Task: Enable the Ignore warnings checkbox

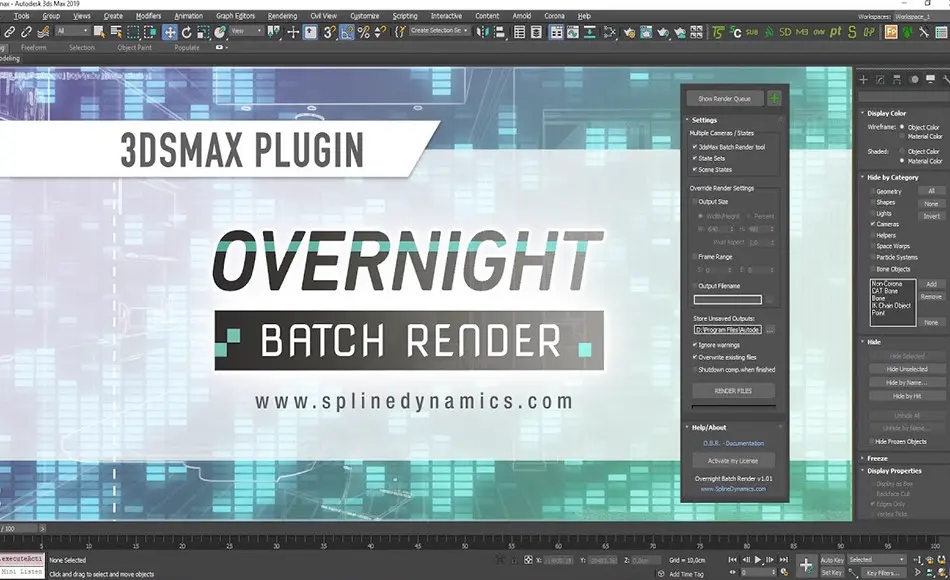Action: [x=694, y=345]
